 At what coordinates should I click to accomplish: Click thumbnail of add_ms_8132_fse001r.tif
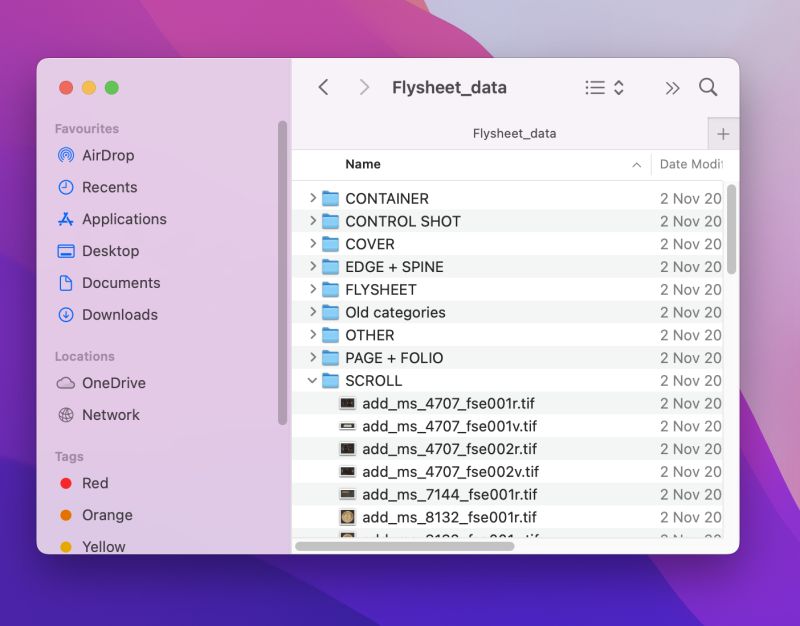click(x=347, y=517)
